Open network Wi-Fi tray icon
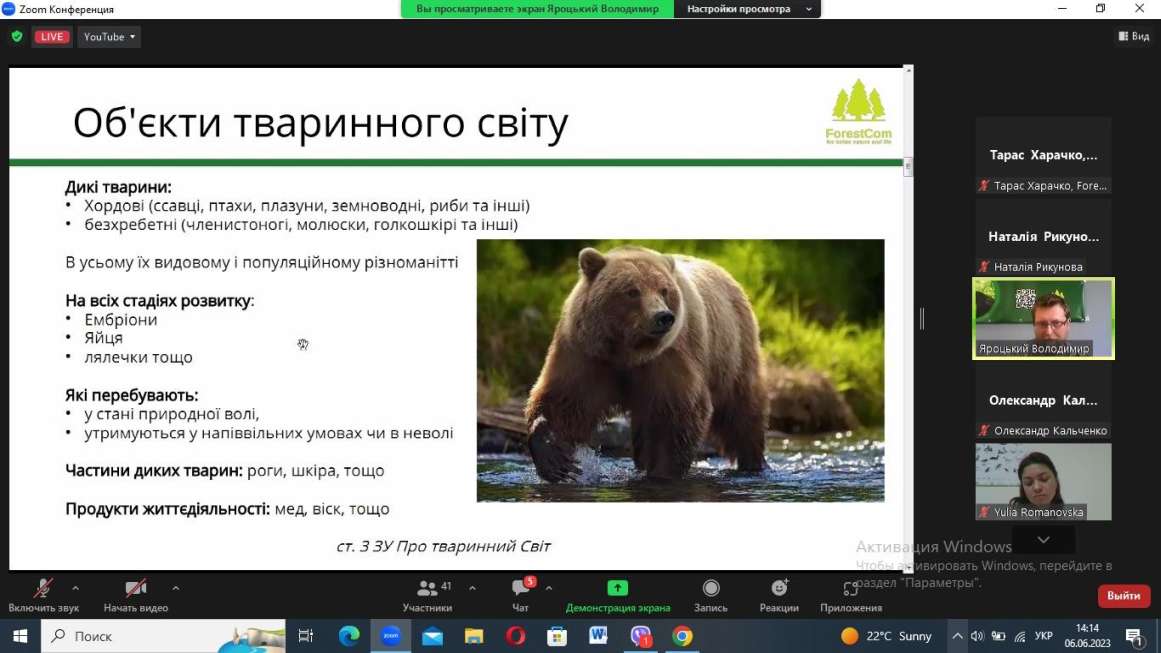 coord(1020,636)
